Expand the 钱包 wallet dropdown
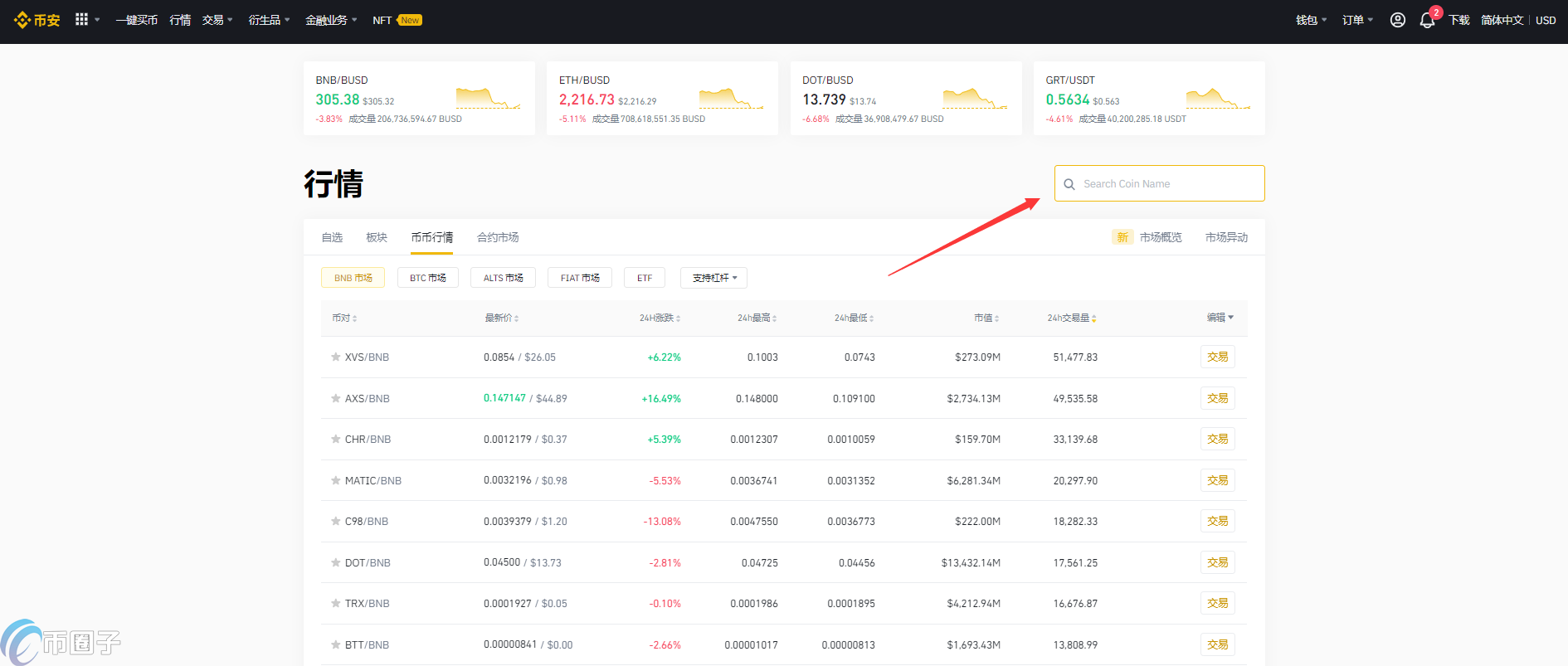This screenshot has height=666, width=1568. 1311,20
